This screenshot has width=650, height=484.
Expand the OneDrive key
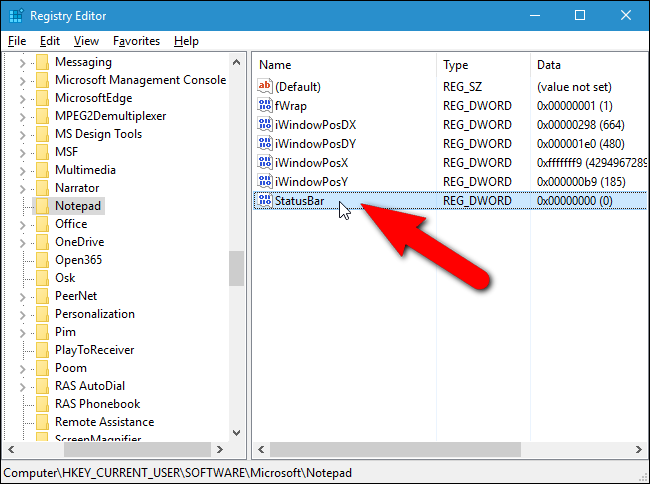(x=22, y=243)
